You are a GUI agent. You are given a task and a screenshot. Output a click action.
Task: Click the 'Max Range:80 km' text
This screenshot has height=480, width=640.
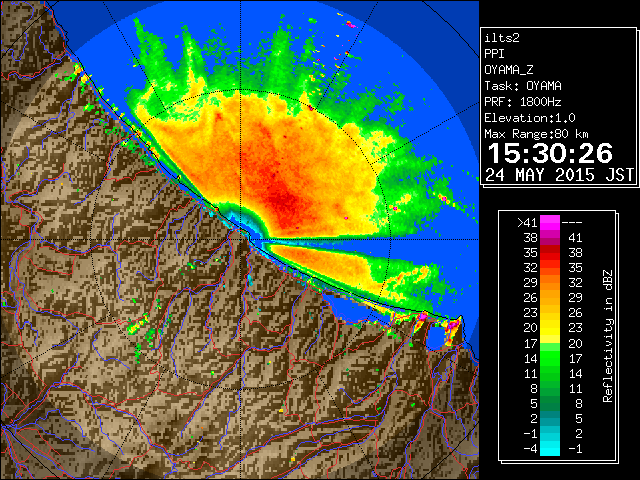536,134
